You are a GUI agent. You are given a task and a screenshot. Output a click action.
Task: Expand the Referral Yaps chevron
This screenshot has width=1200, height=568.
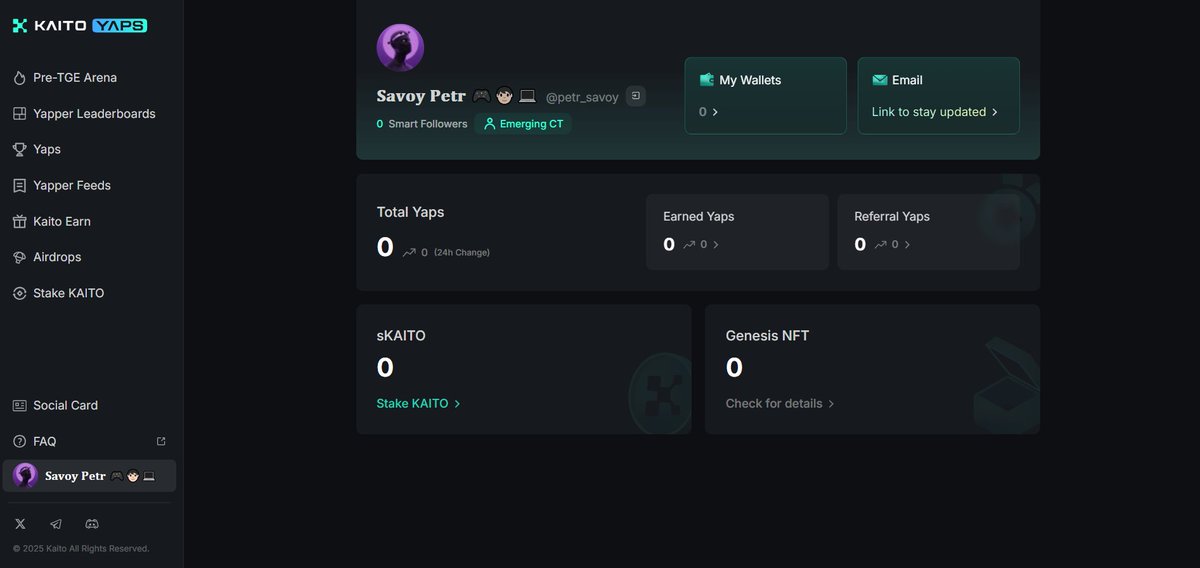907,244
